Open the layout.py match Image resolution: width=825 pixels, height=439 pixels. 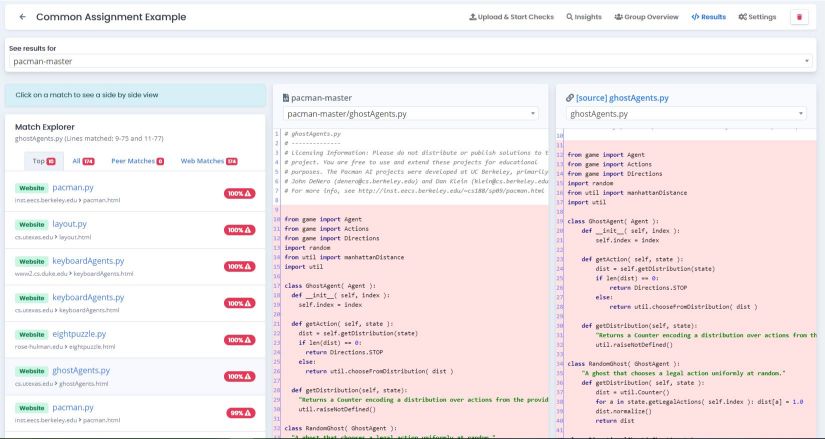[x=69, y=224]
